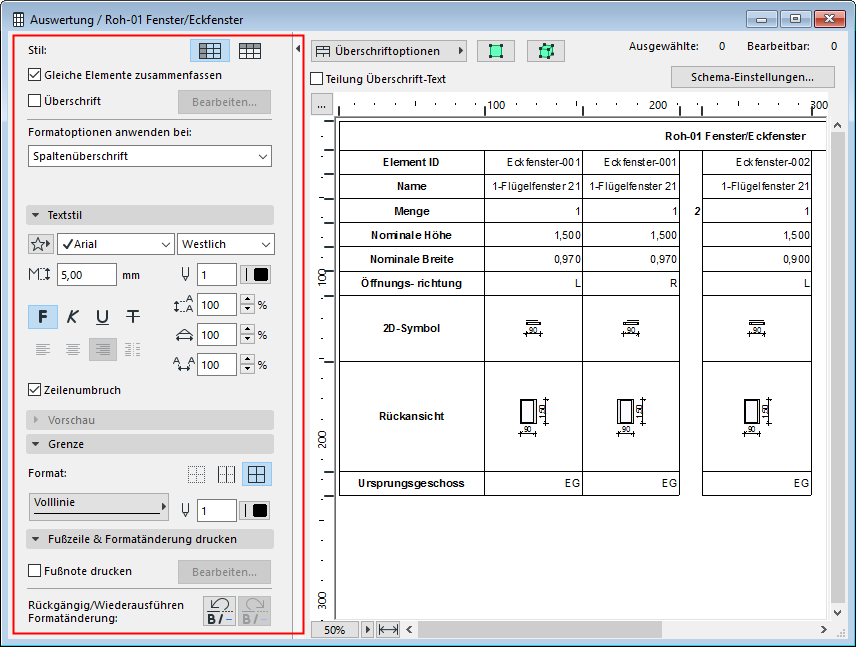Click the favorites star button in Textstil
The height and width of the screenshot is (647, 856).
[40, 244]
